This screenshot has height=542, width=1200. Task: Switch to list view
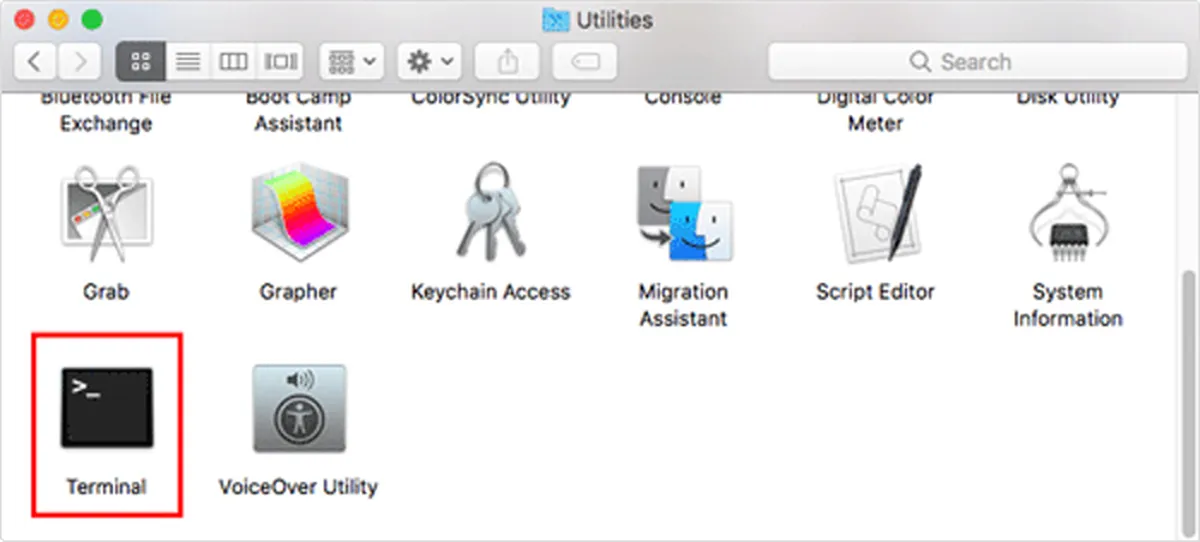coord(187,62)
